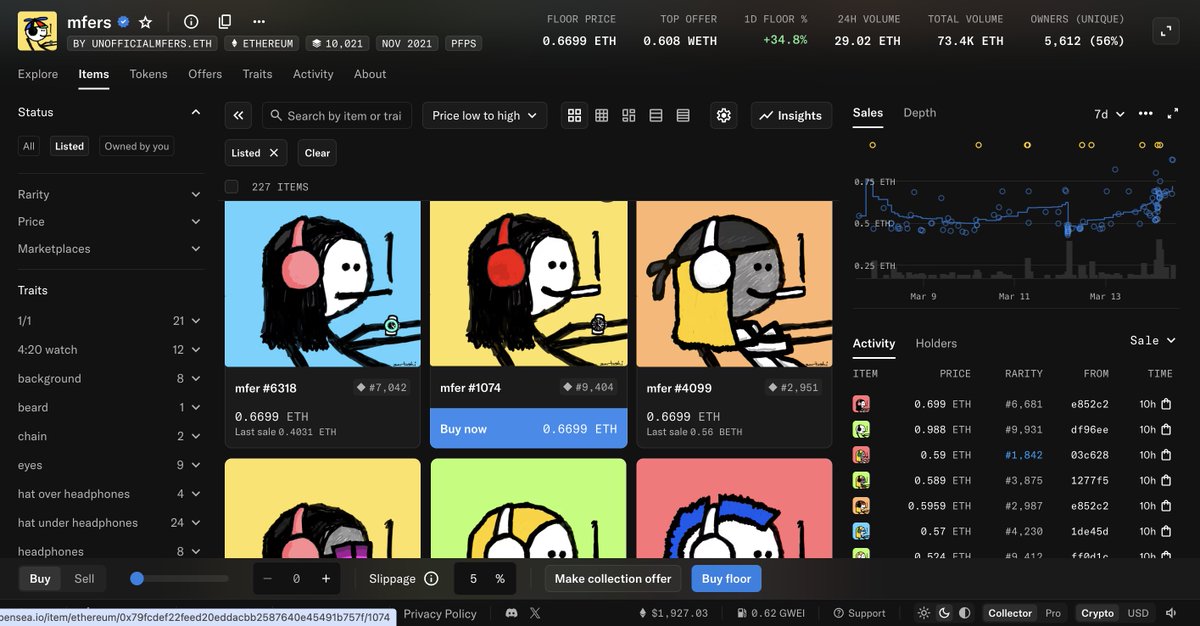The height and width of the screenshot is (626, 1200).
Task: Collapse the filter sidebar with double-arrow icon
Action: click(x=238, y=116)
